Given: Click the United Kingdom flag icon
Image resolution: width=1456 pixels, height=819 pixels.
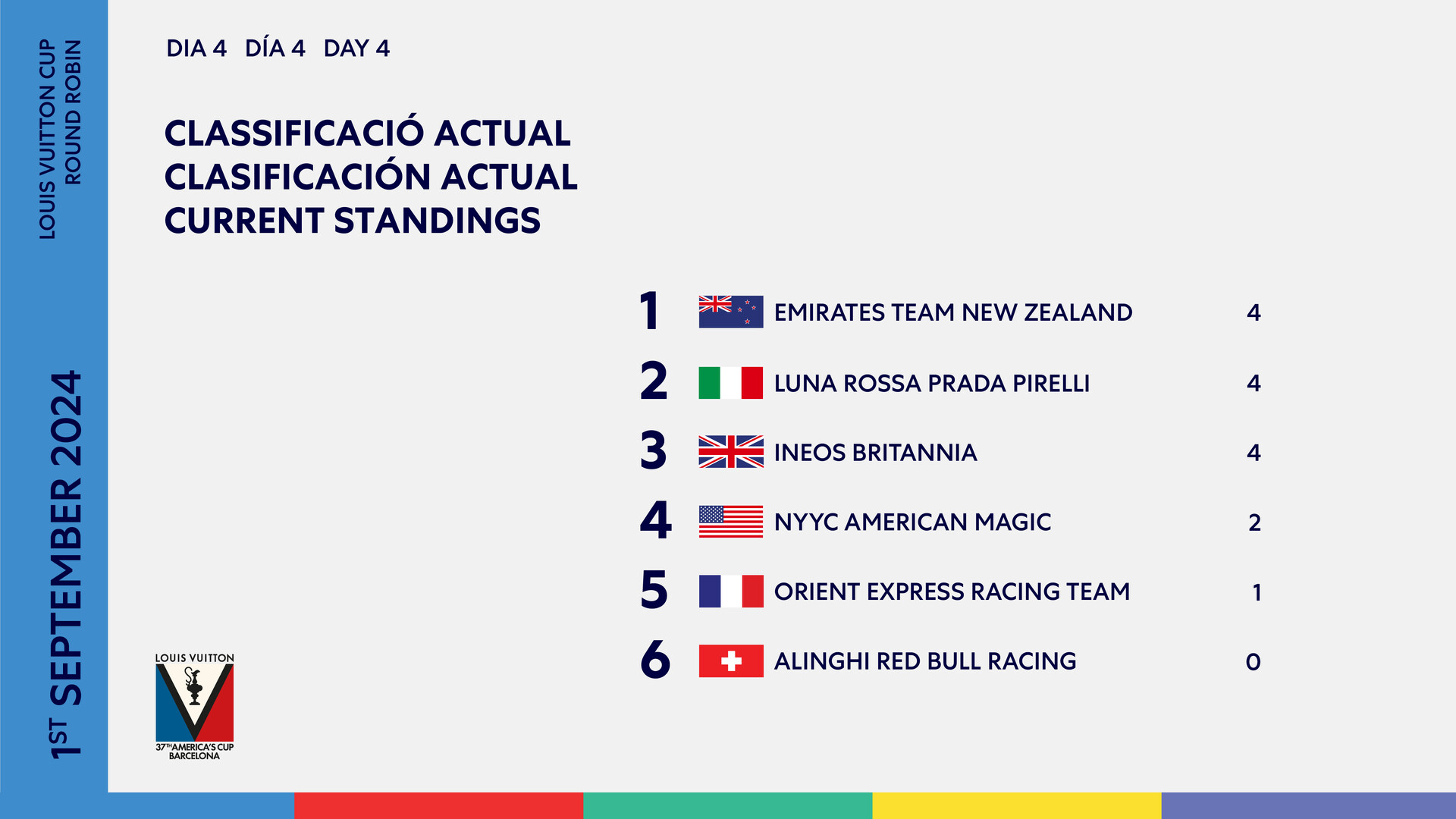Looking at the screenshot, I should tap(730, 452).
